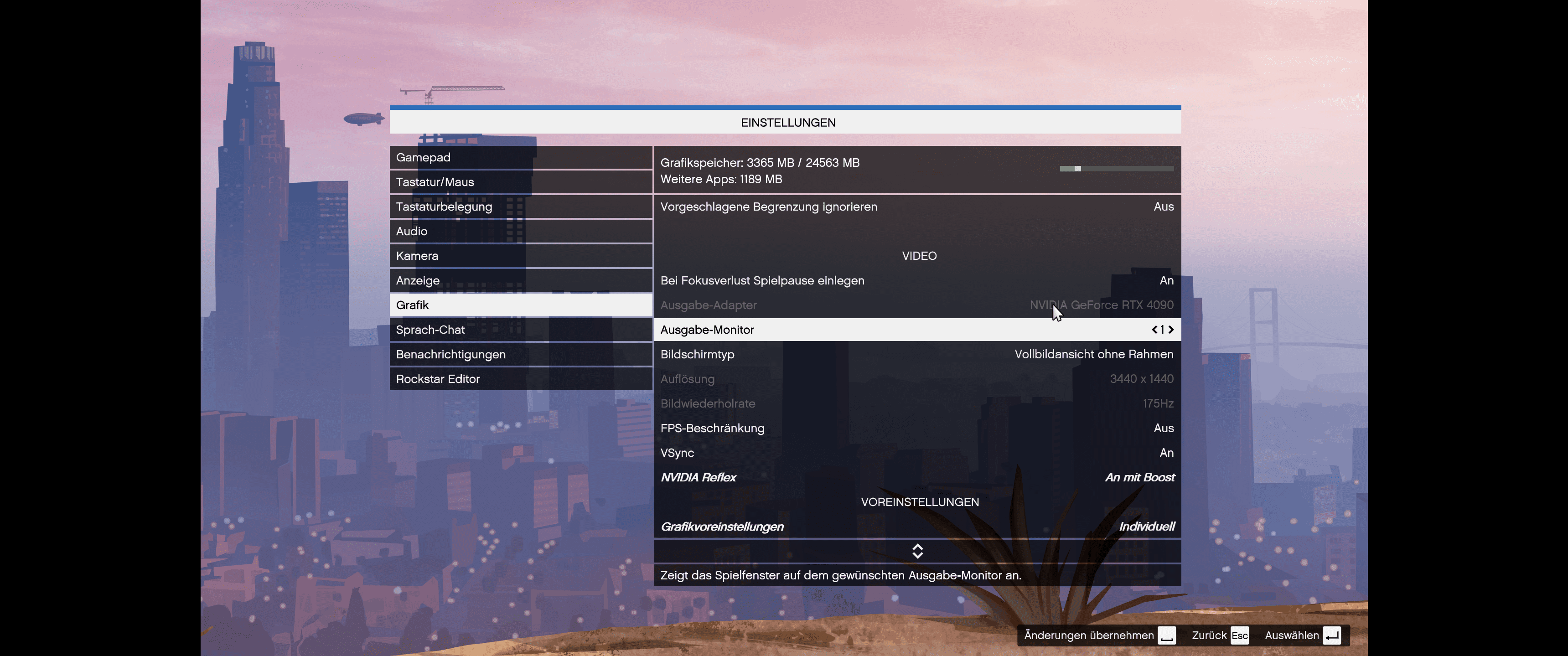Change the Bildschirmtyp setting

tap(917, 355)
